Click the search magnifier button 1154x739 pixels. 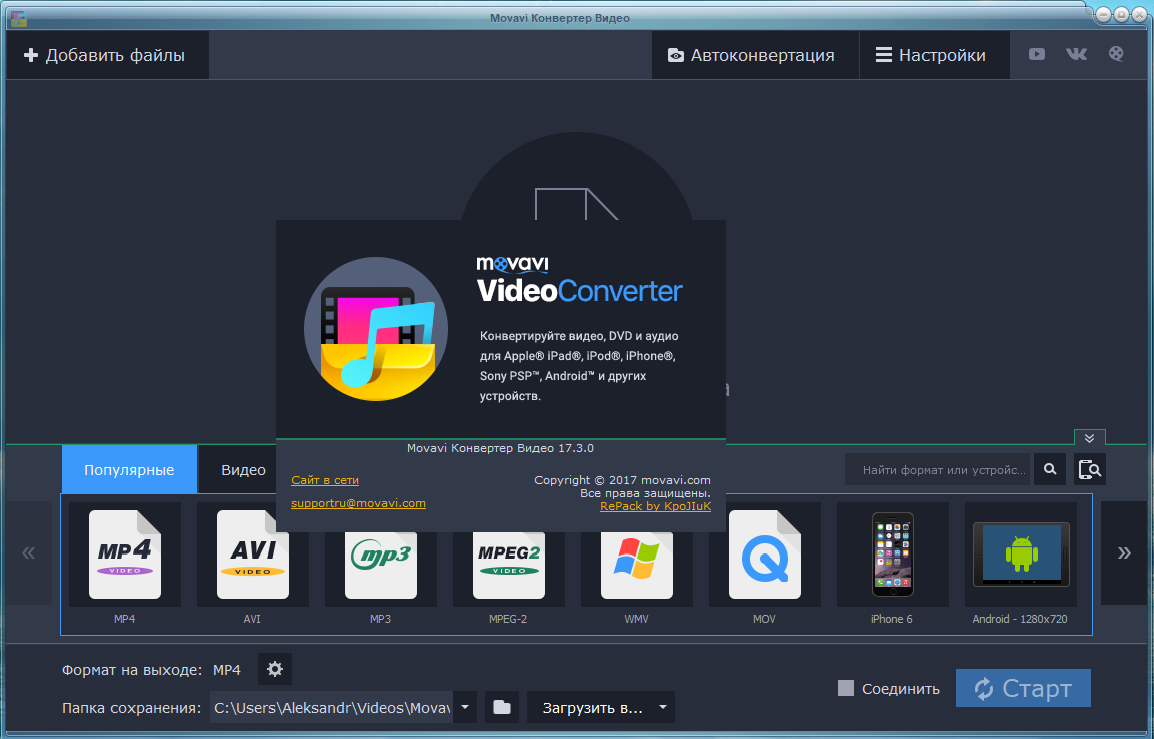point(1050,469)
